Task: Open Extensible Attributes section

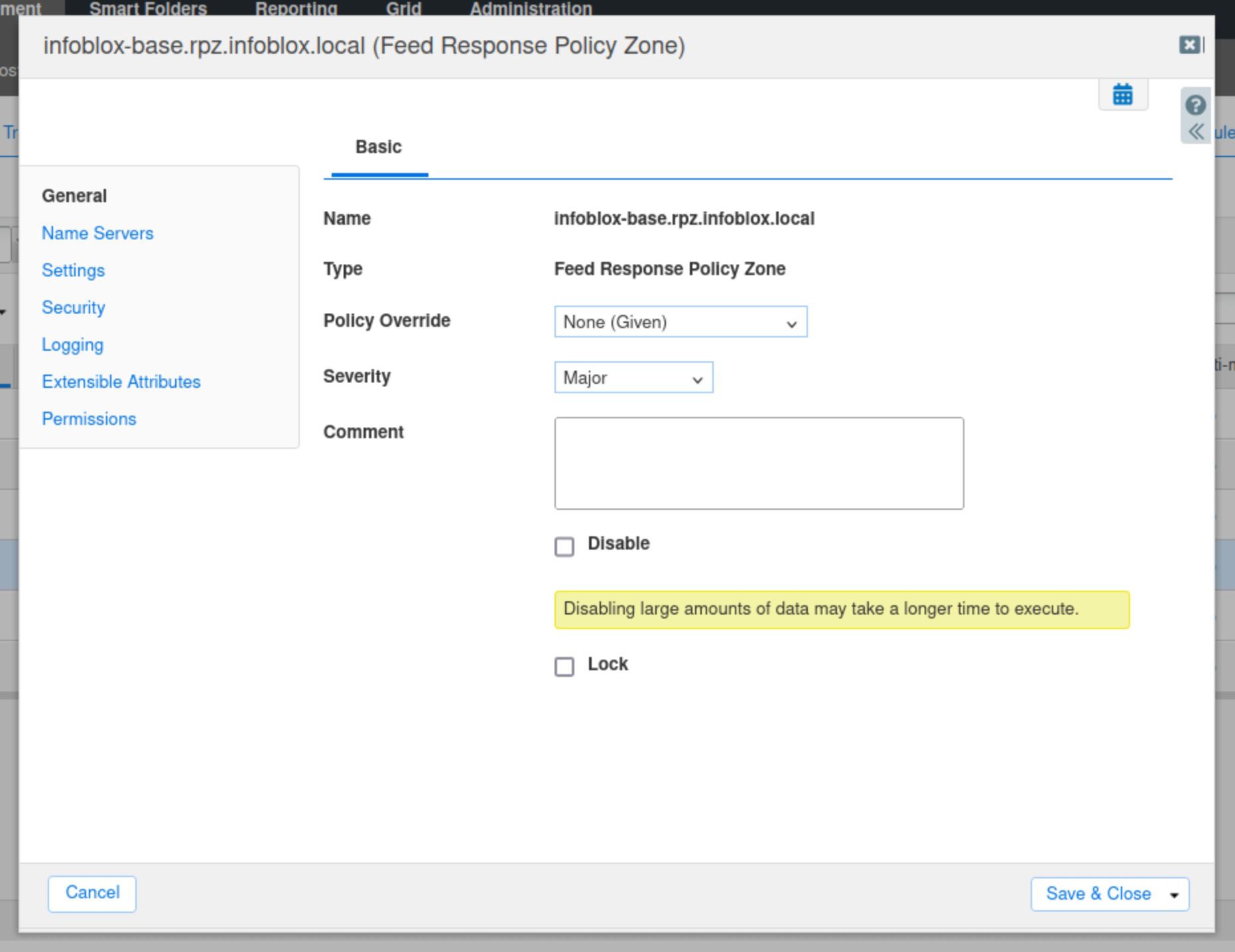Action: click(x=121, y=382)
